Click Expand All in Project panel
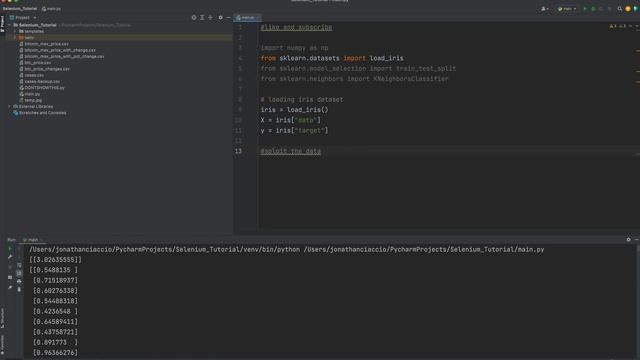 [202, 18]
